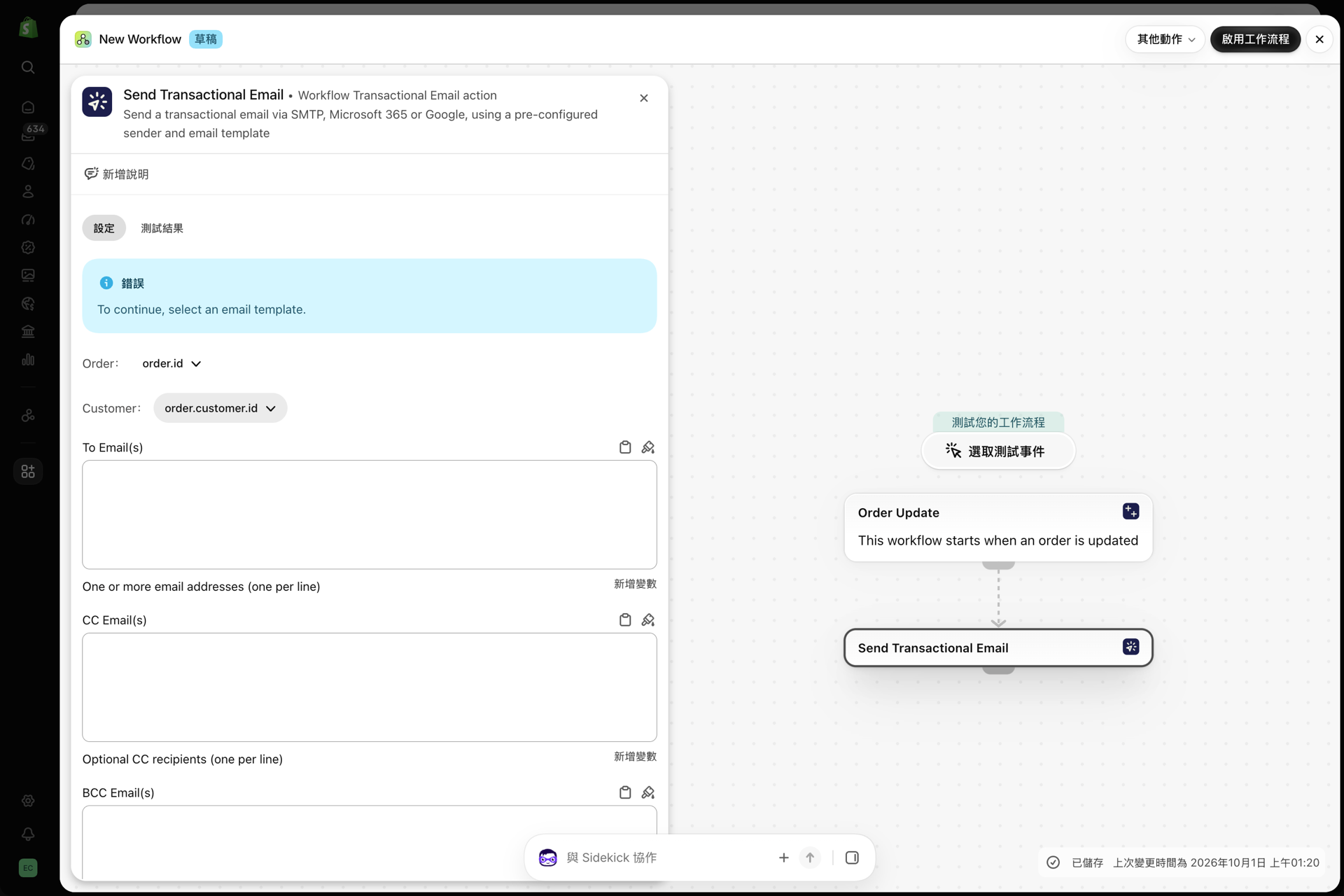Click the Sidekick plus attachment icon
This screenshot has width=1344, height=896.
tap(784, 857)
